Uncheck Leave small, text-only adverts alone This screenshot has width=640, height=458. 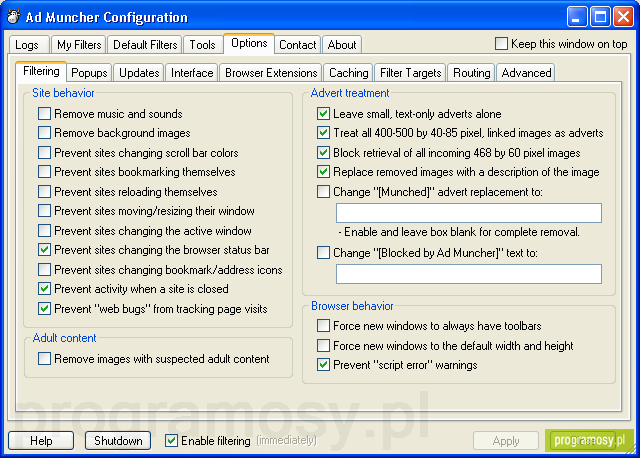coord(324,113)
